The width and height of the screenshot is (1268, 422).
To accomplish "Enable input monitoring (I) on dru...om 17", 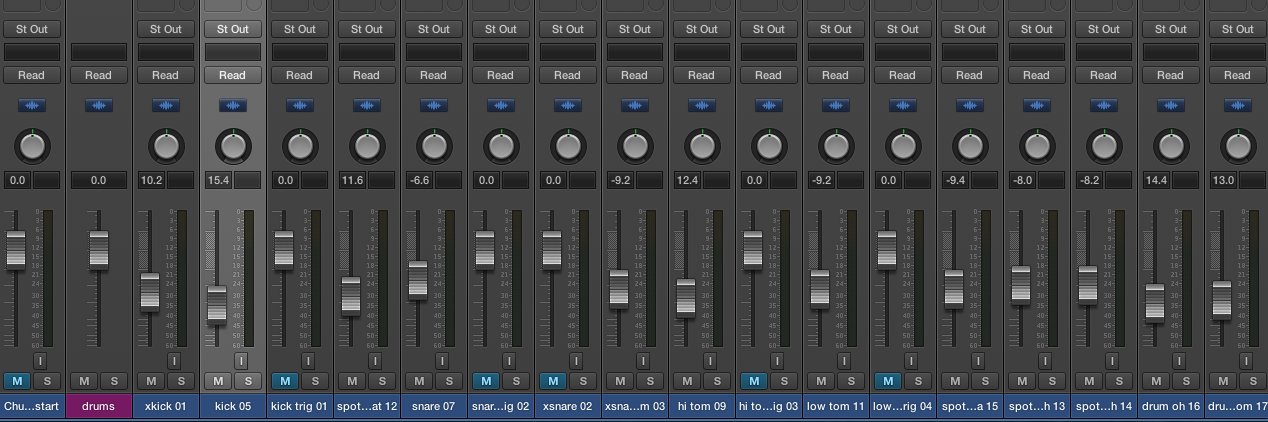I will (x=1246, y=360).
